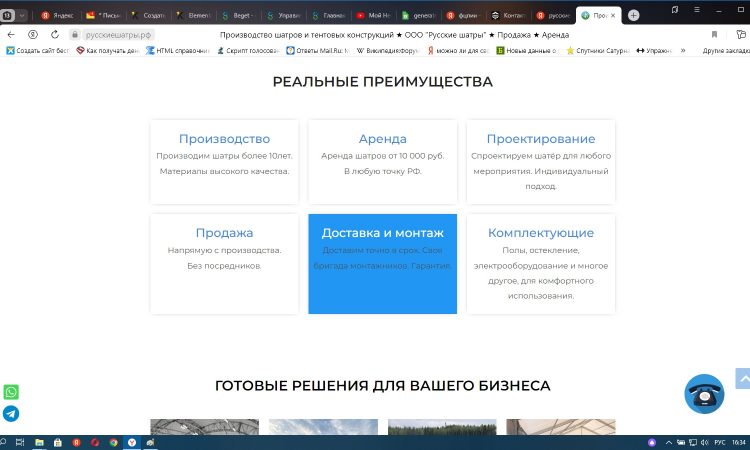
Task: Open Скрипт голосования bookmark
Action: coord(248,50)
